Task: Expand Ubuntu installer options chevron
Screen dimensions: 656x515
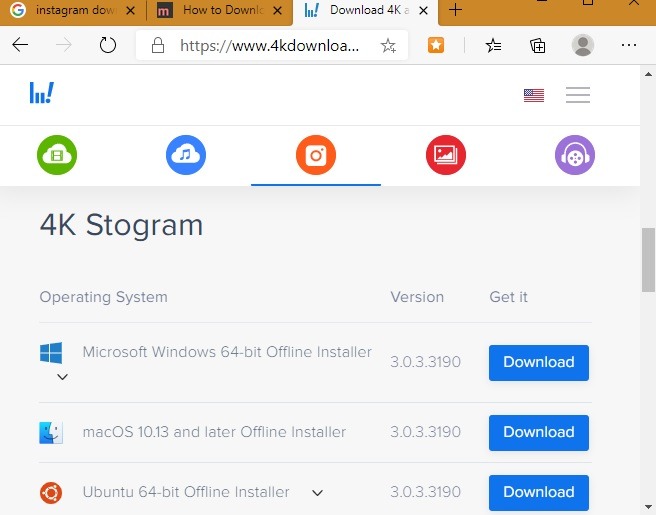Action: [318, 493]
